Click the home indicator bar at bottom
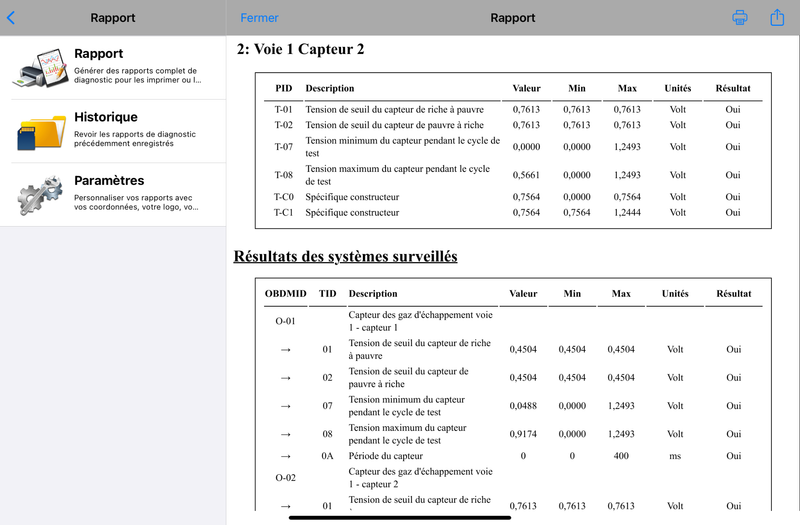Screen dimensions: 800x525 (399, 517)
